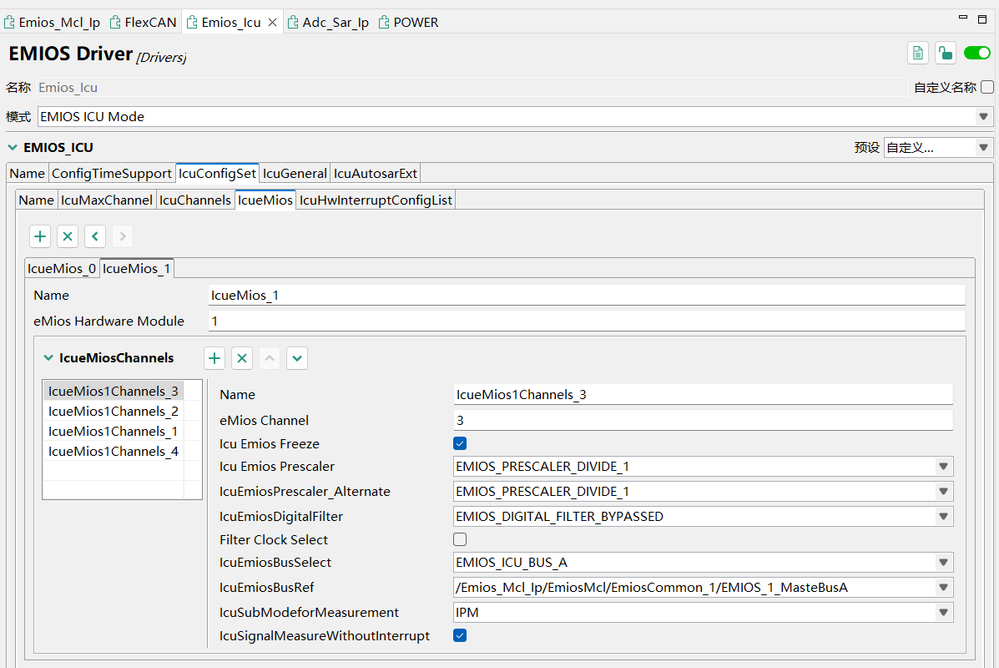This screenshot has height=668, width=999.
Task: Open the IcuEmiosBusSelect dropdown
Action: [x=941, y=562]
